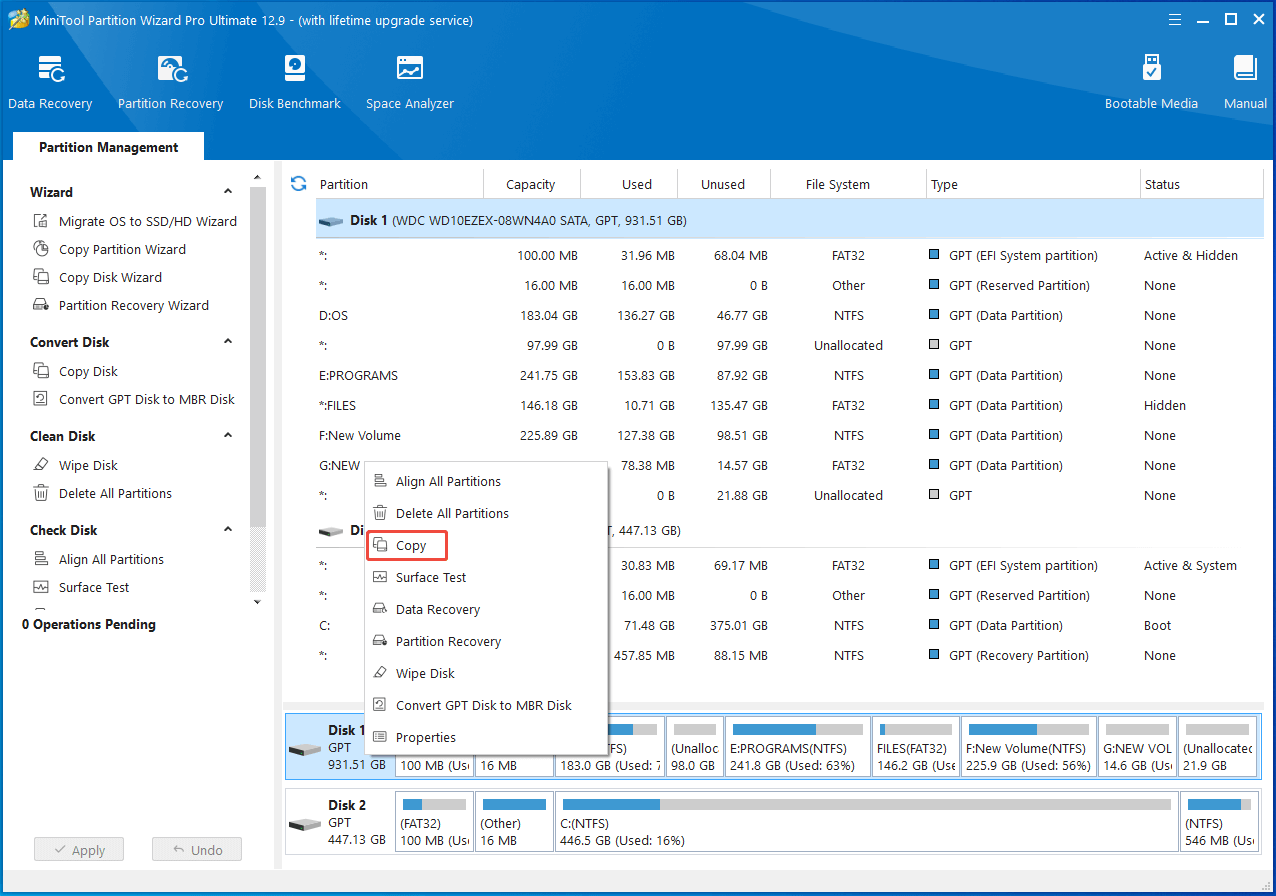Collapse the Convert Disk section

tap(228, 342)
